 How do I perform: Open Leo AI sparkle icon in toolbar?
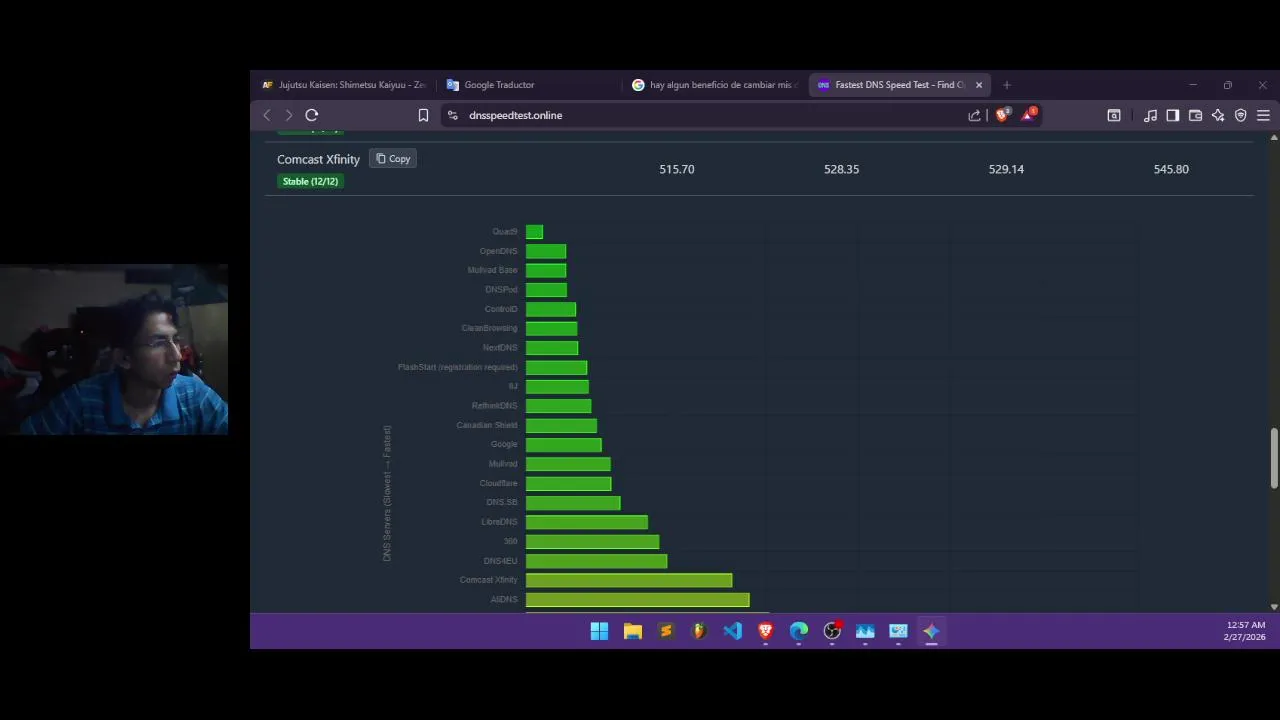click(1218, 115)
